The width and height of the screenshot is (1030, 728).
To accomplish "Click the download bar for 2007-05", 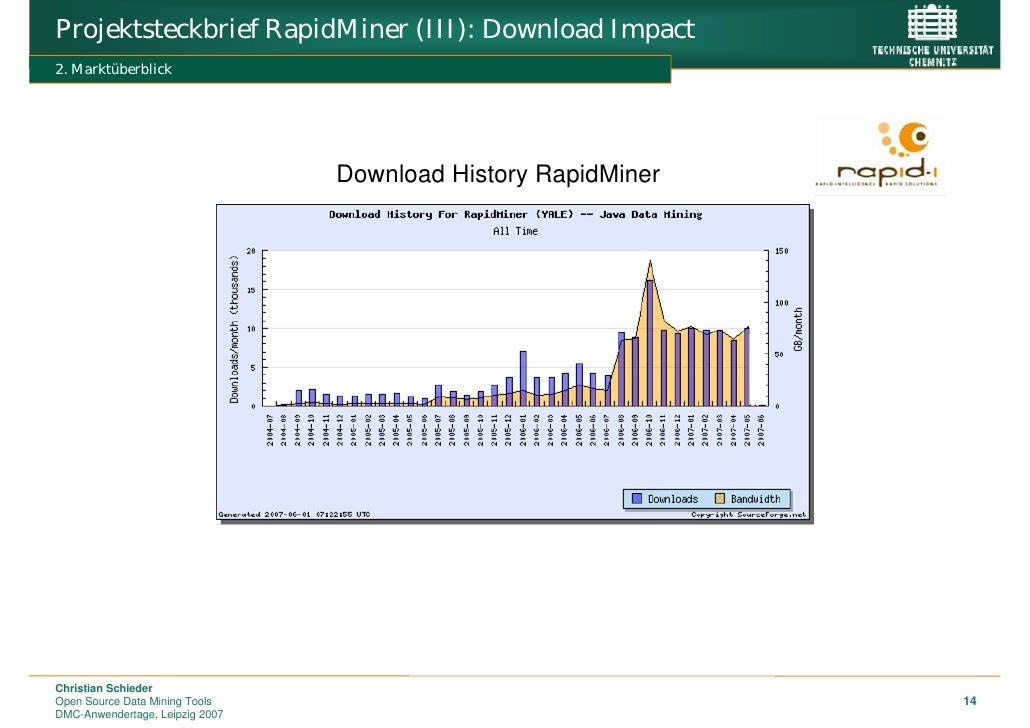I will click(747, 367).
